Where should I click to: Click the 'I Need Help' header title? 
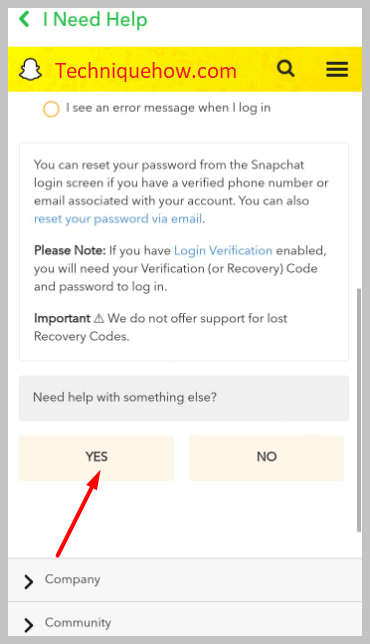95,20
